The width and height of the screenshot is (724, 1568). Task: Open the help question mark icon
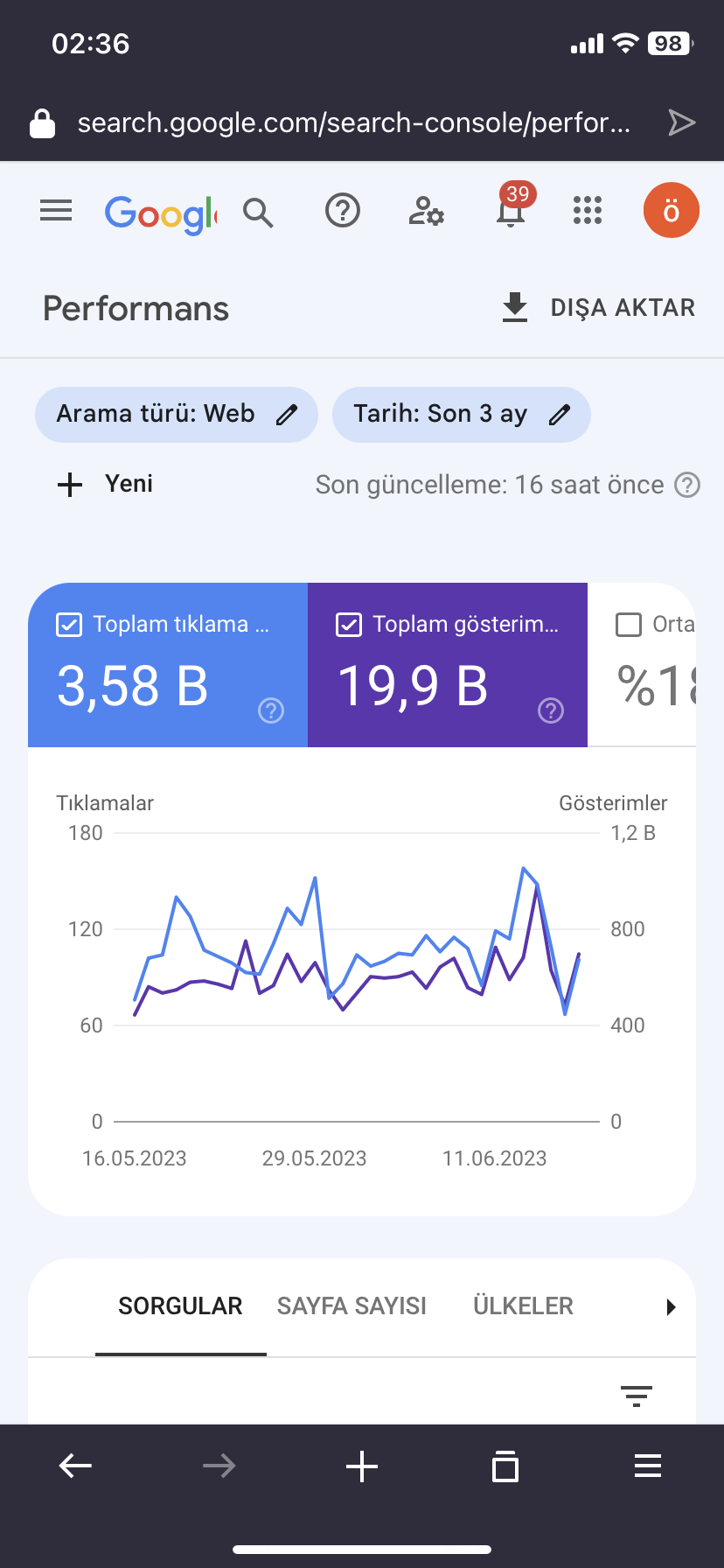(x=343, y=211)
